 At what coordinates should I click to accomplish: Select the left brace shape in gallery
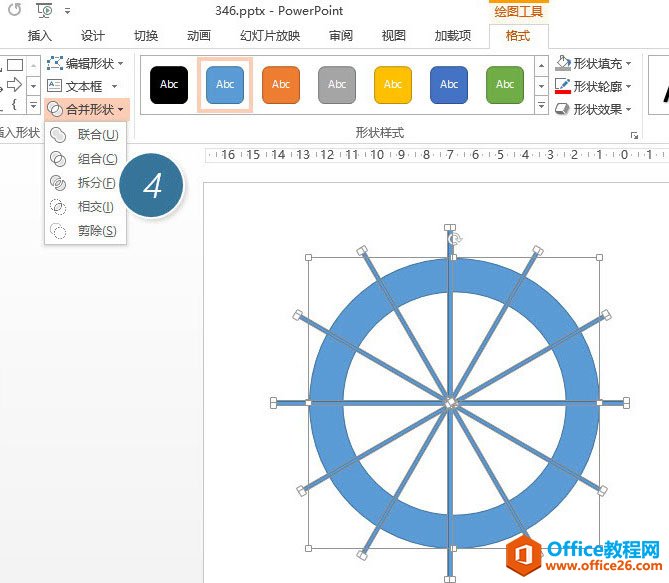(x=14, y=104)
